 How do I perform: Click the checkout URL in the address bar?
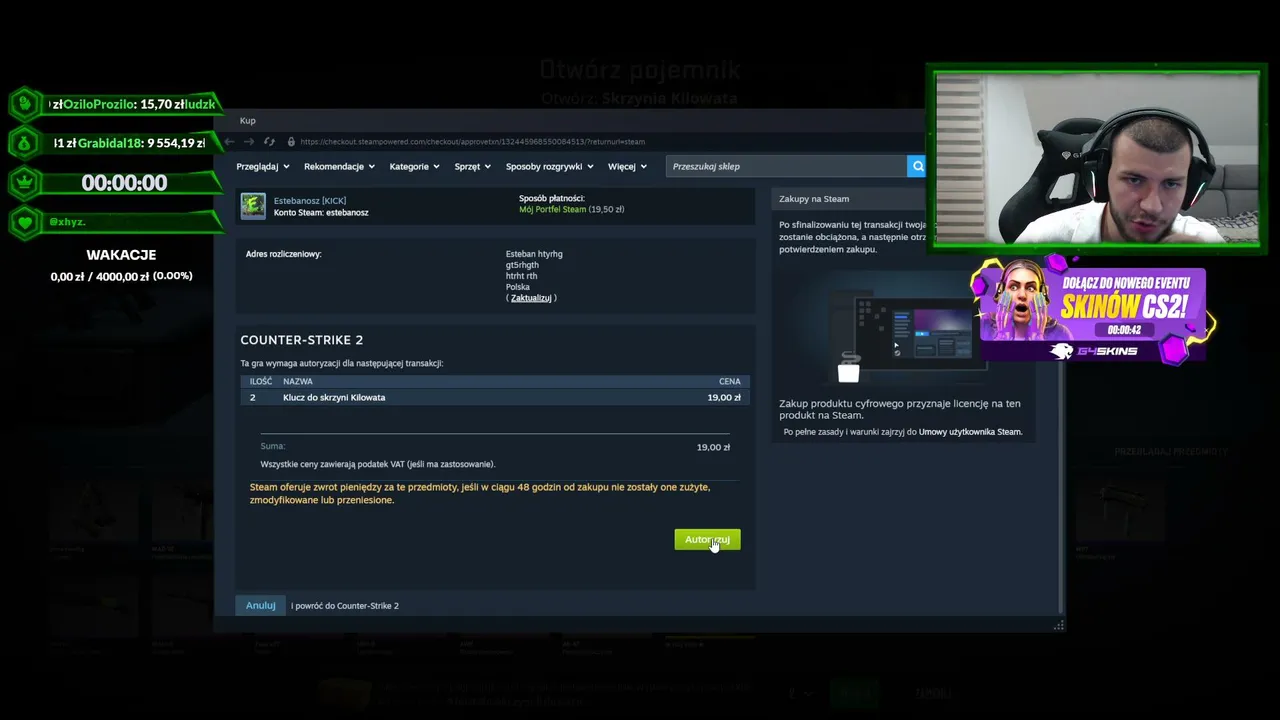[x=472, y=142]
